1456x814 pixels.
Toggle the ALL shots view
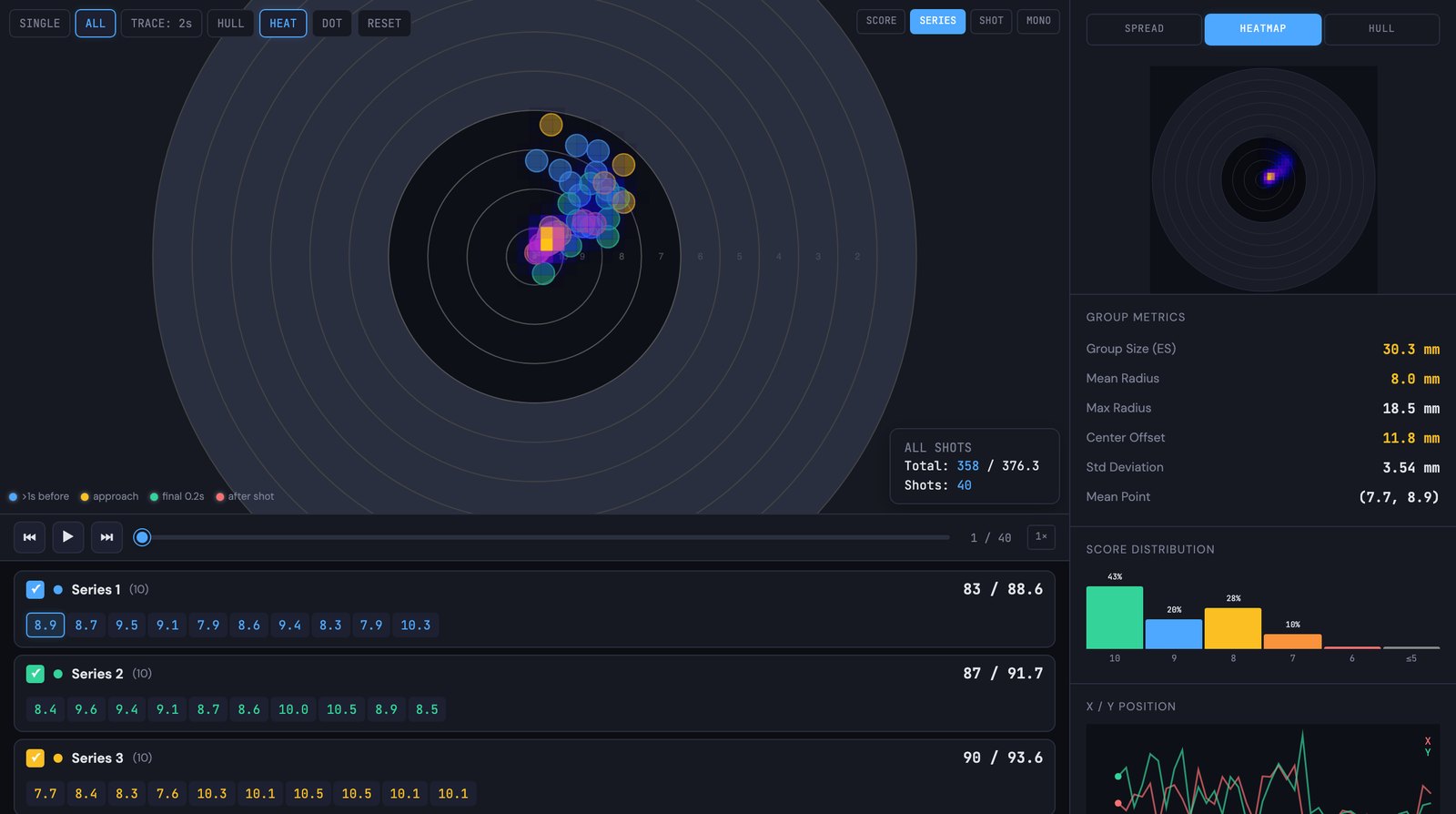pyautogui.click(x=96, y=24)
